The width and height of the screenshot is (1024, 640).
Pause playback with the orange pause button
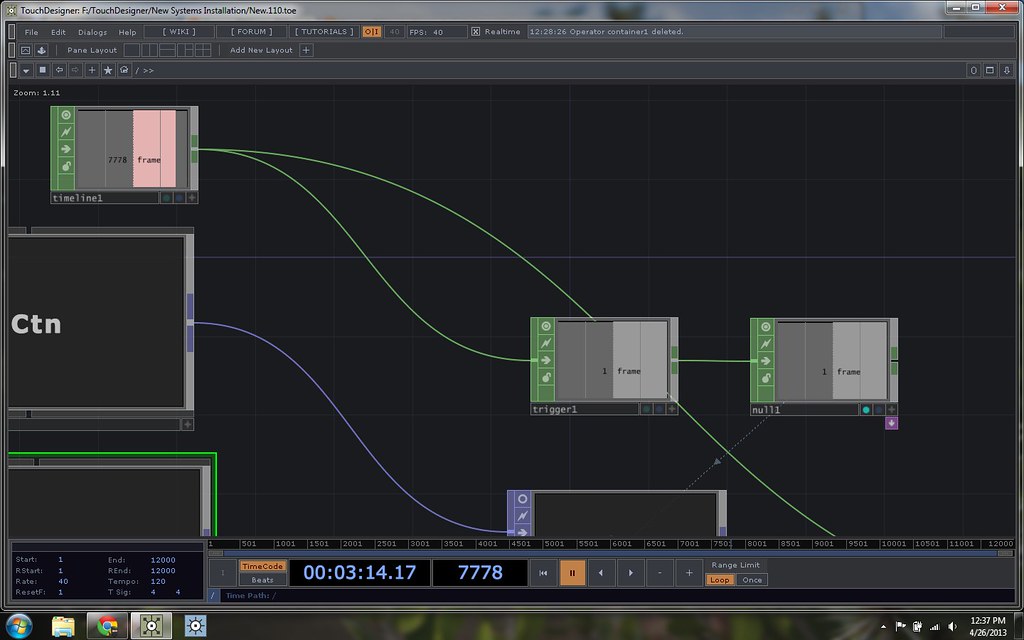[x=572, y=573]
